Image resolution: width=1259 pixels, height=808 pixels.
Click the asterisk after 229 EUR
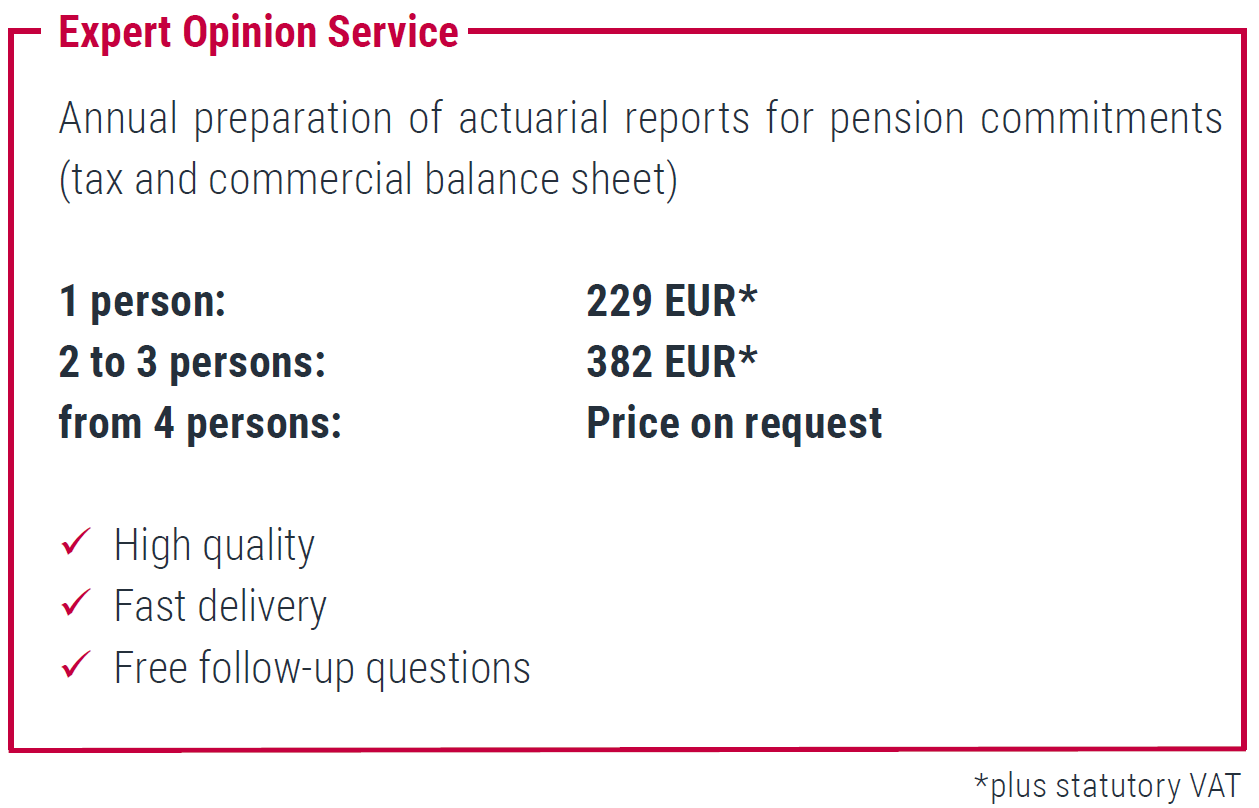747,297
